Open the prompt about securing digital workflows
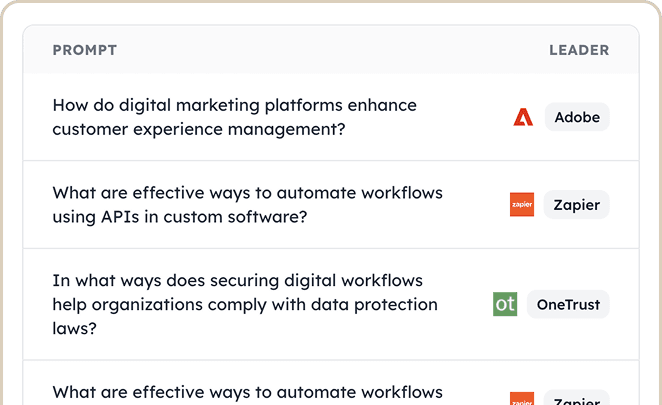 [245, 303]
